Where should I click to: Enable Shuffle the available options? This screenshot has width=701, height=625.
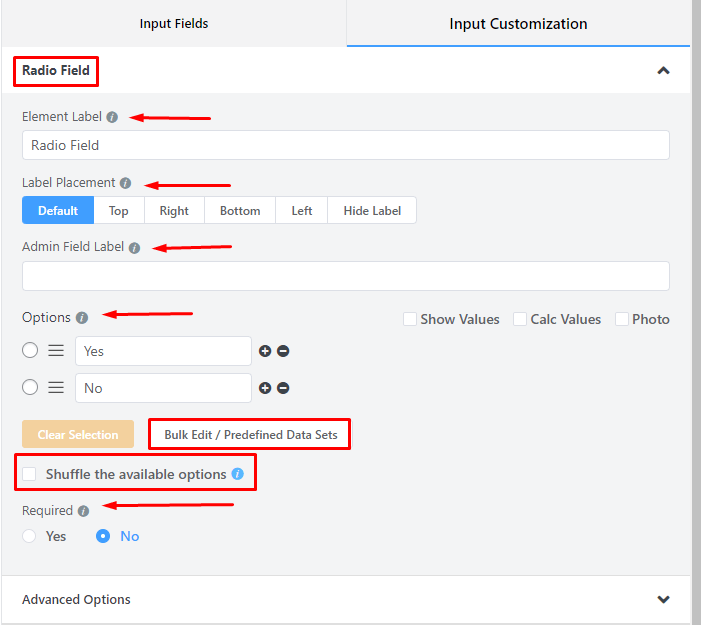[x=31, y=474]
